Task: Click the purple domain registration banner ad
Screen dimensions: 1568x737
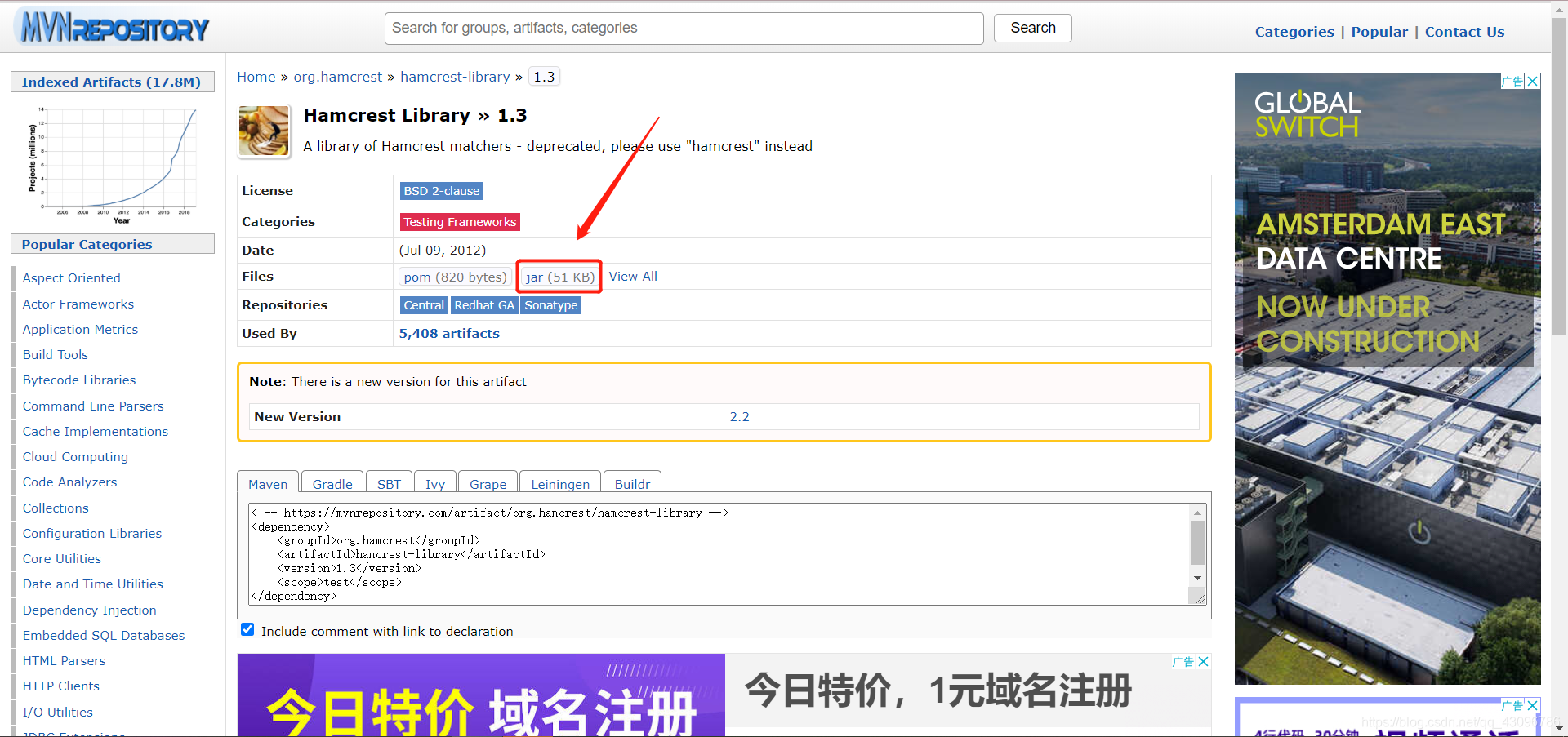Action: pos(481,695)
